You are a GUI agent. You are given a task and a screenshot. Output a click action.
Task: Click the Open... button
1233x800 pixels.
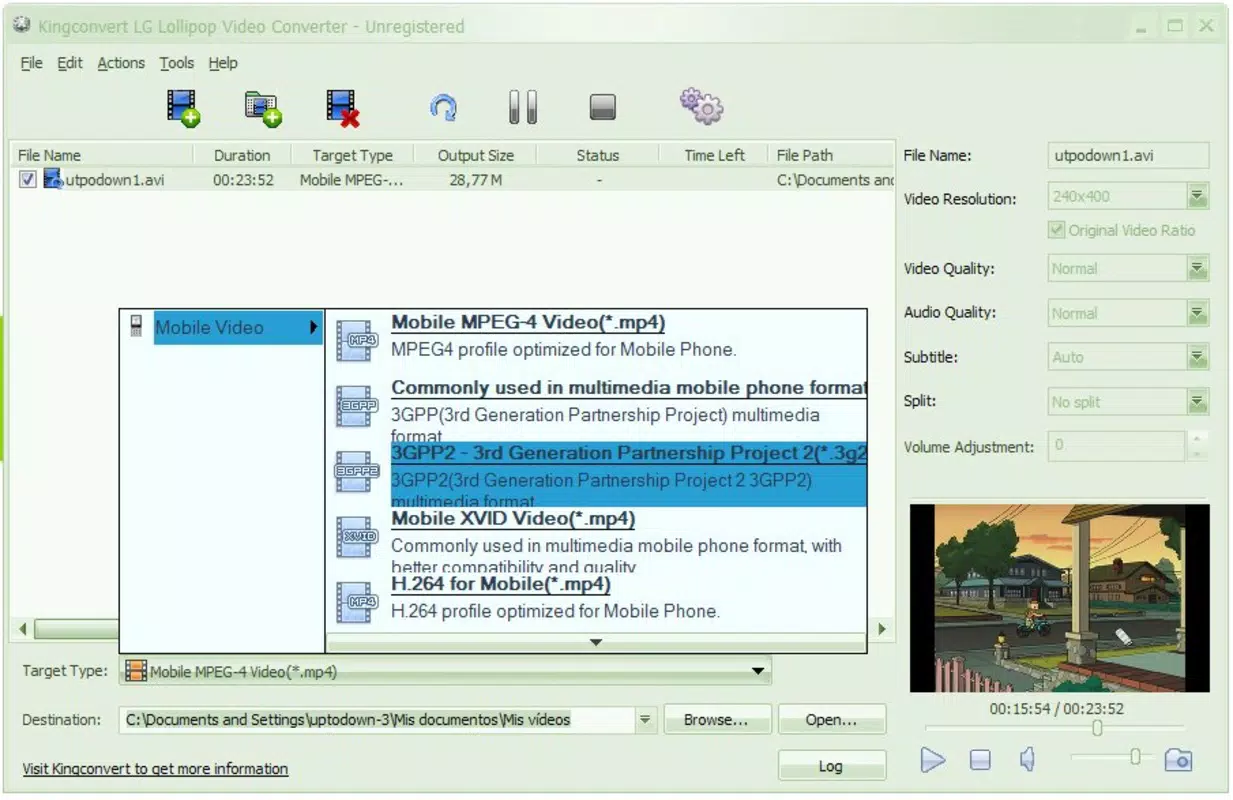pos(831,719)
